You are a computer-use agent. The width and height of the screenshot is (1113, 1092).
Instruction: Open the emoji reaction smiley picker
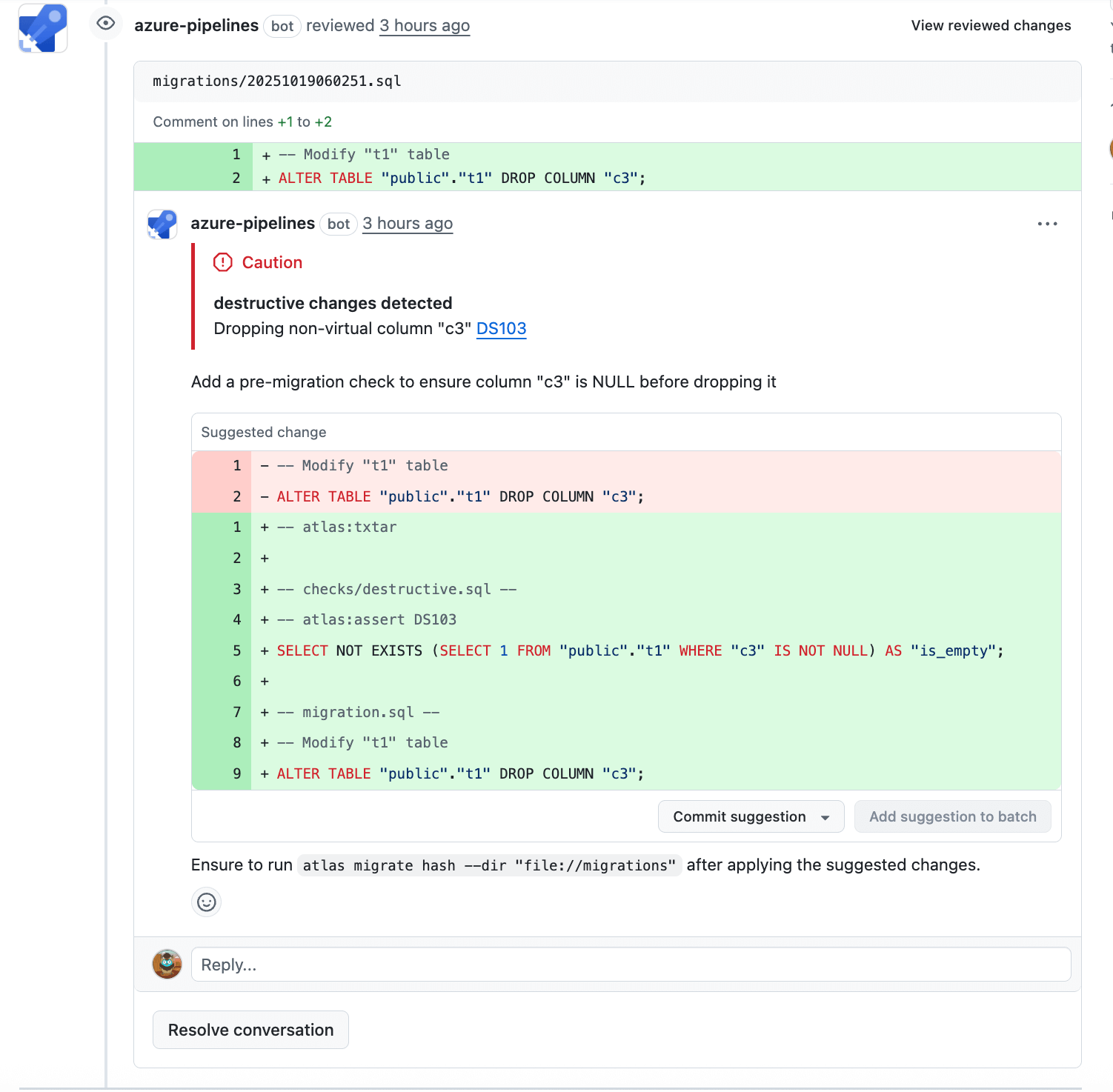click(206, 902)
